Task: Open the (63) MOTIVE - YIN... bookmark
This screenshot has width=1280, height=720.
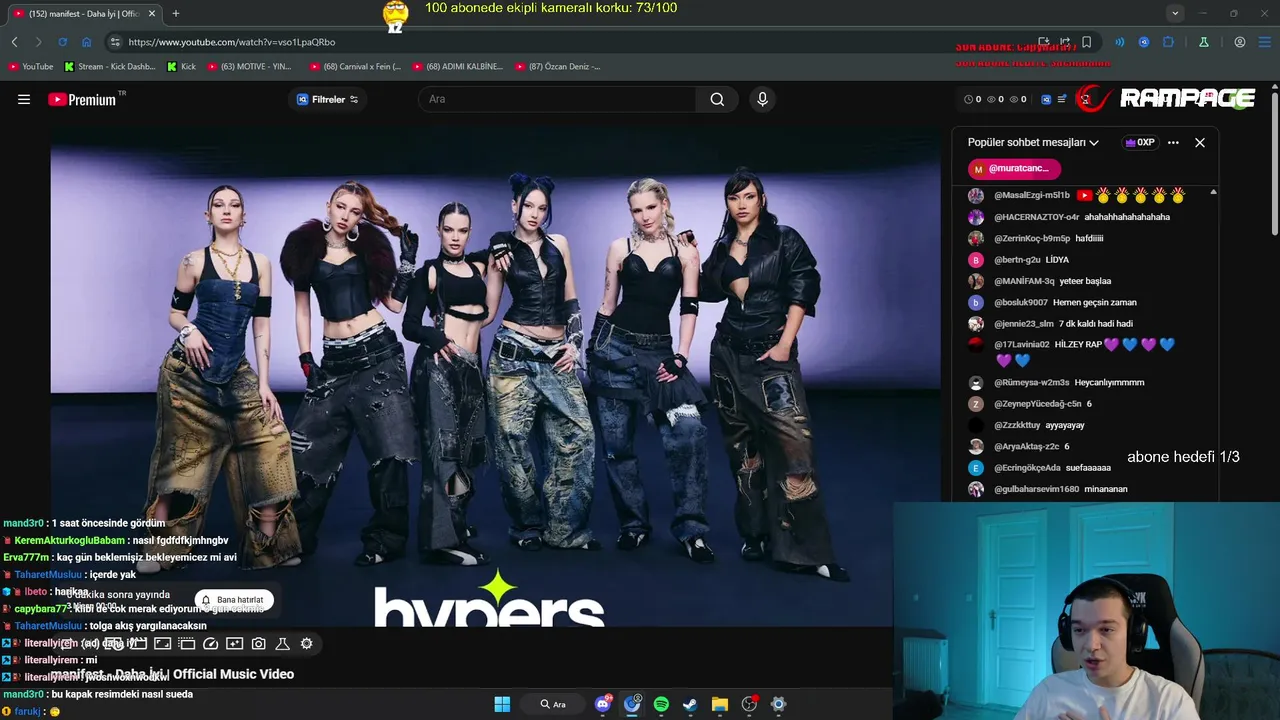Action: coord(250,66)
